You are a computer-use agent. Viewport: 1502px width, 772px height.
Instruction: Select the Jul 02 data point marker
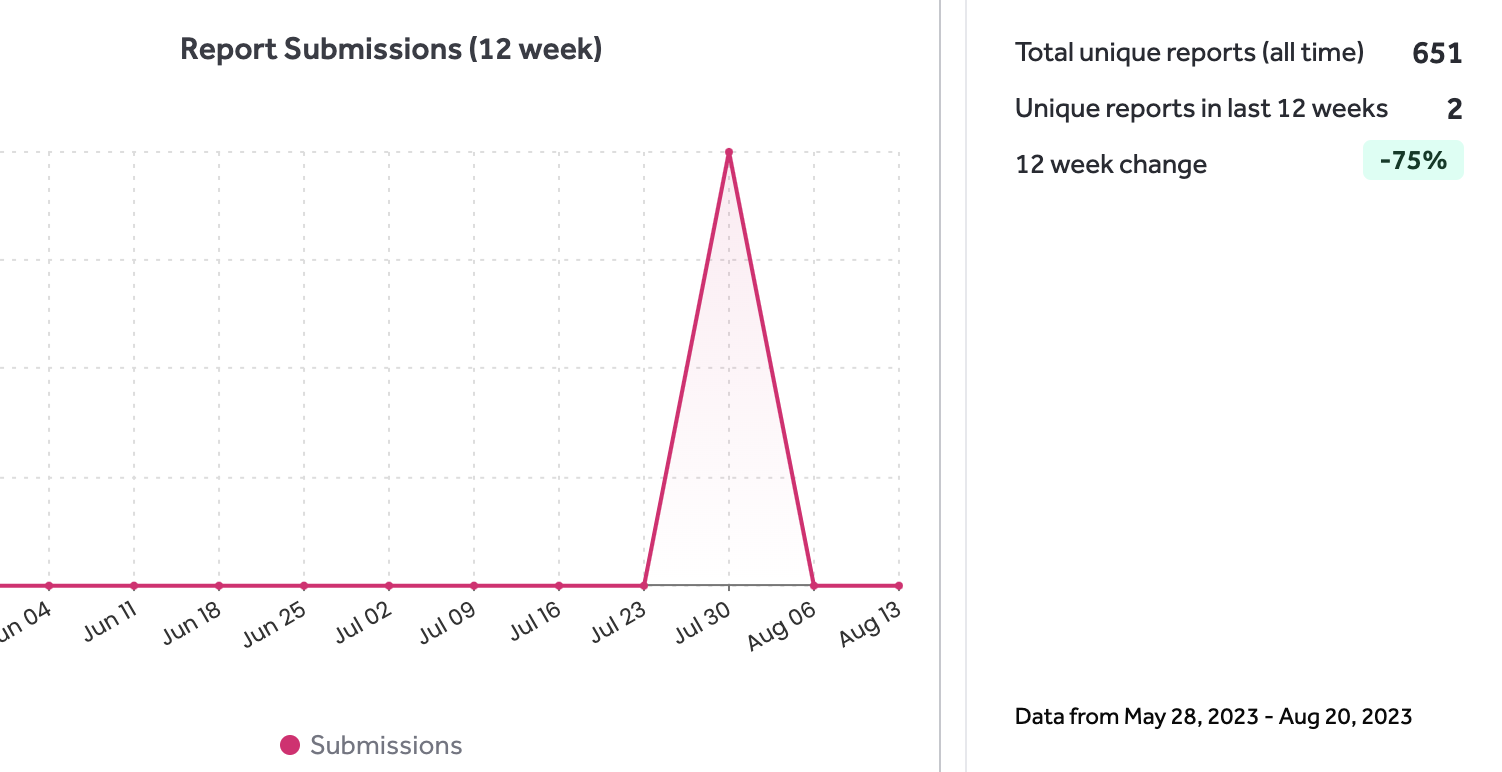[x=389, y=586]
